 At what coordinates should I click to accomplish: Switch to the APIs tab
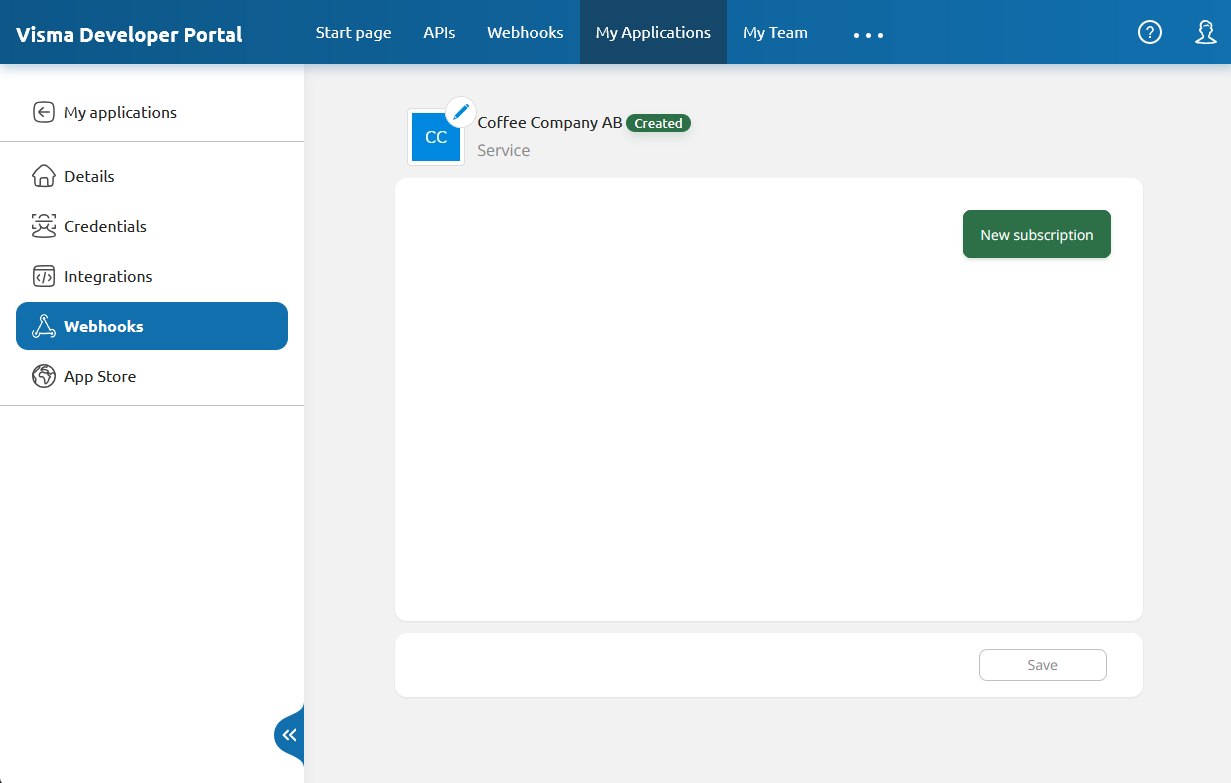[x=439, y=32]
